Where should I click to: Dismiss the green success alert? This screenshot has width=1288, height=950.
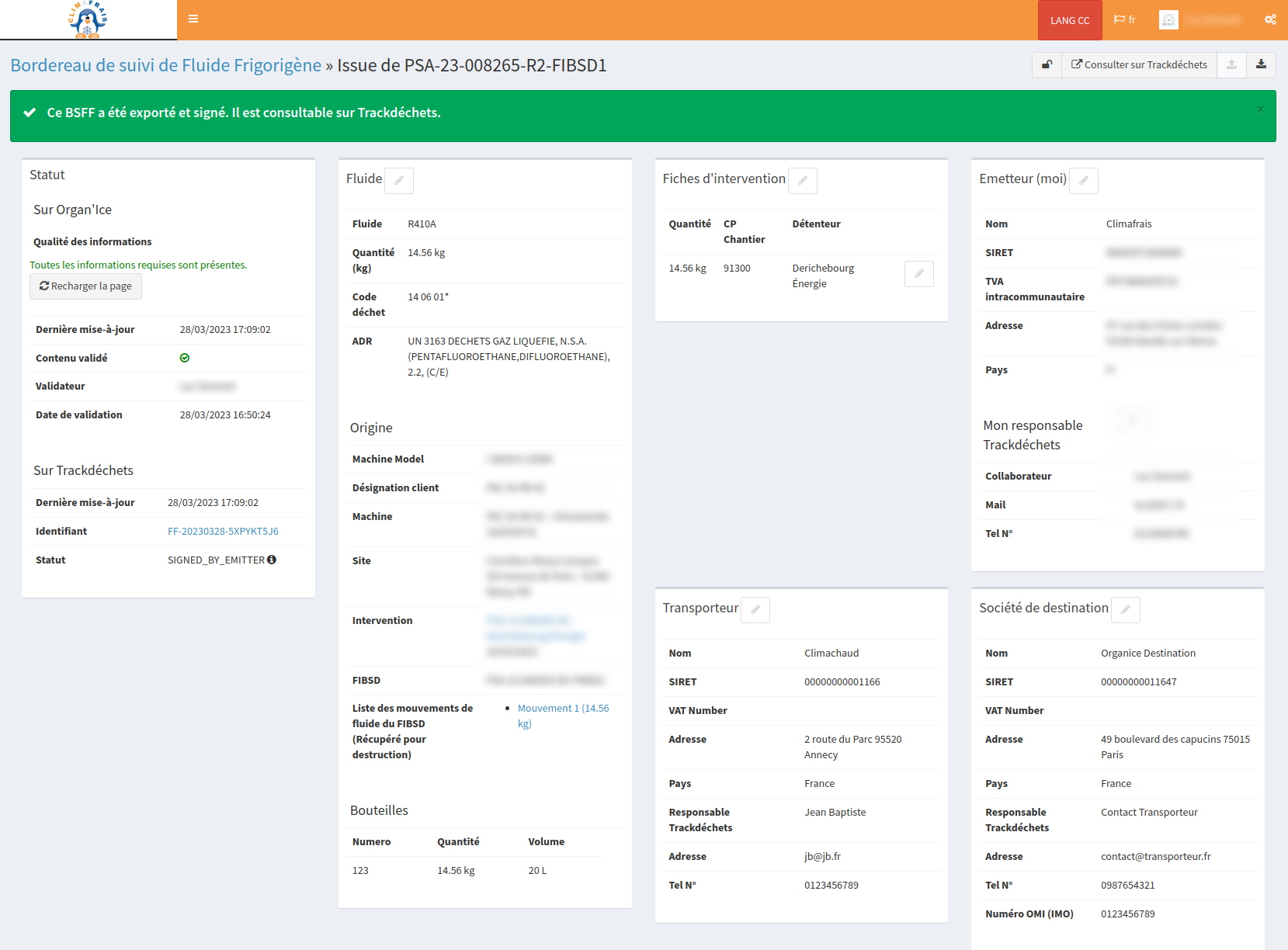point(1260,109)
